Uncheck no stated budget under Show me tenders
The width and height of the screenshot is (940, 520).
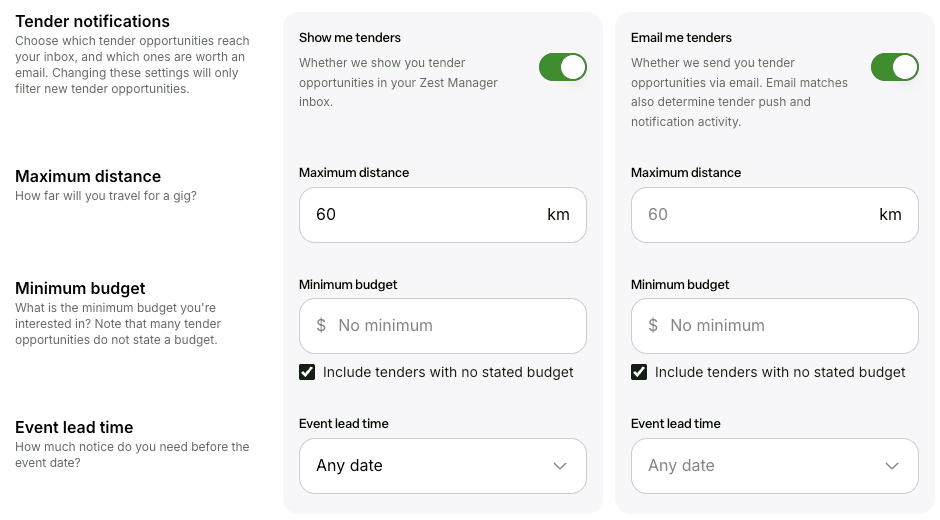point(307,372)
